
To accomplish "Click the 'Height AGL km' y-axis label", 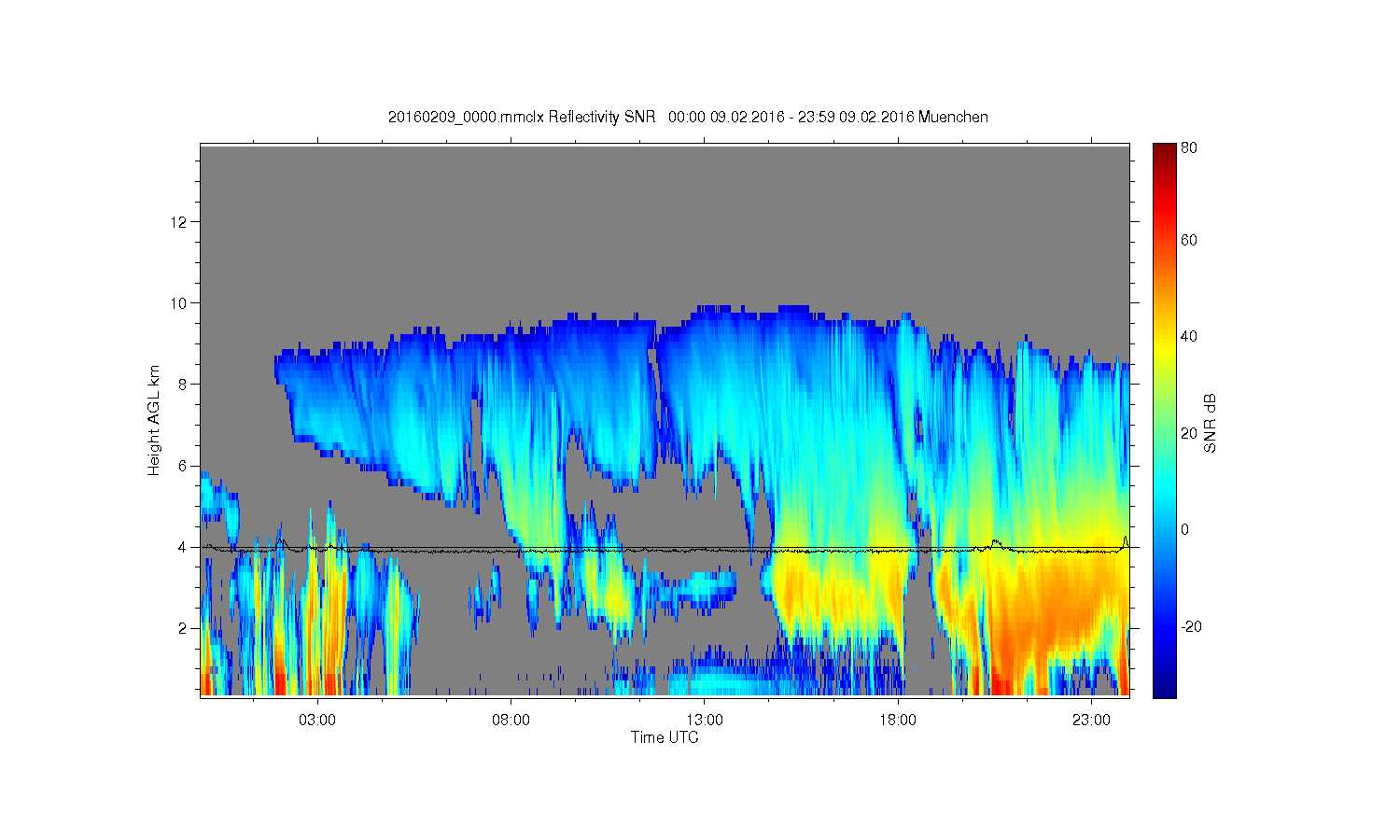I will pyautogui.click(x=154, y=420).
